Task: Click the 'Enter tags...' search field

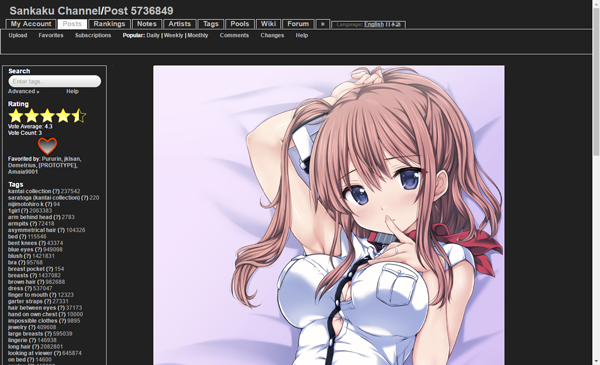Action: (x=55, y=81)
